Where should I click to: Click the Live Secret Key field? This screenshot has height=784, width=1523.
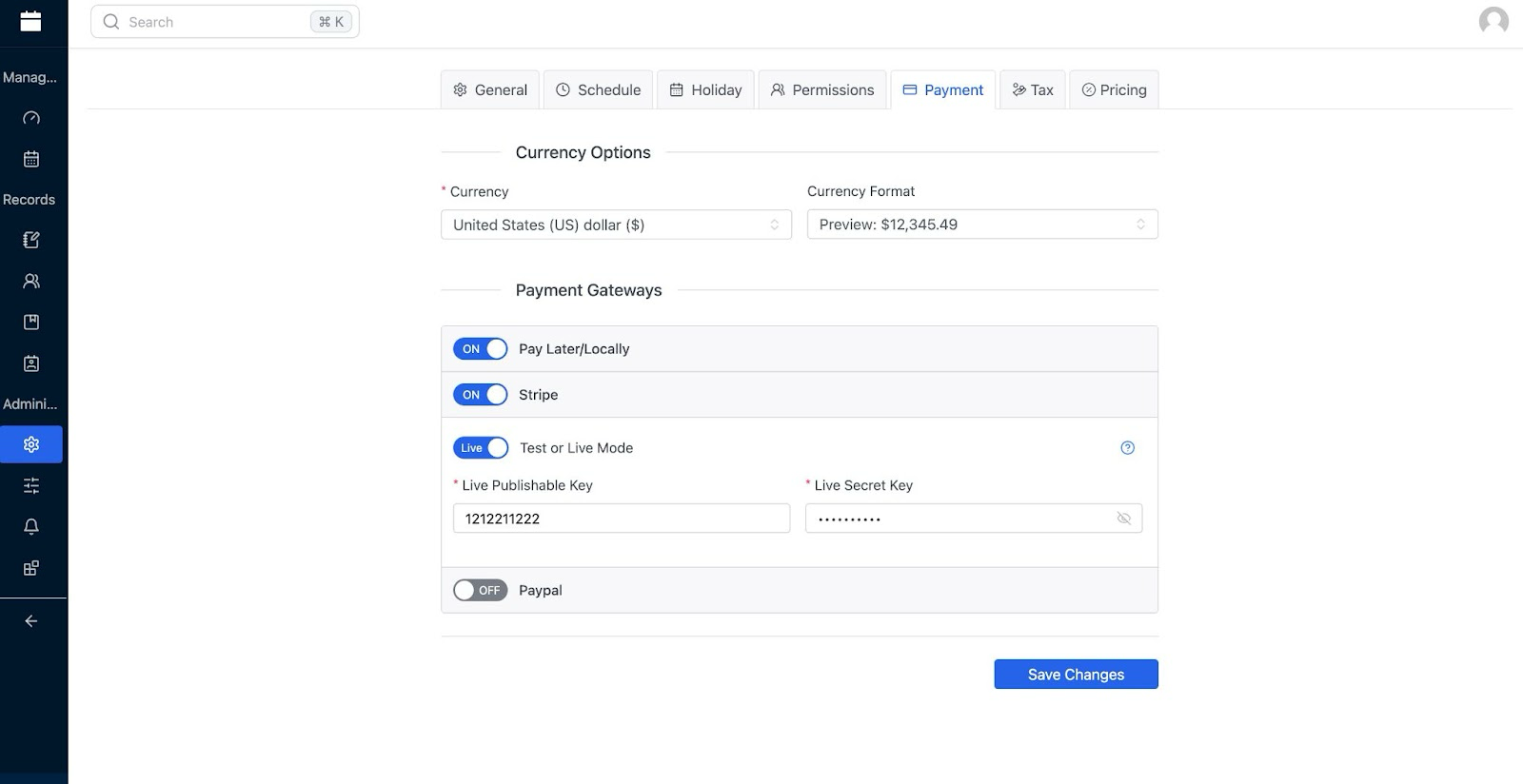[x=974, y=519]
